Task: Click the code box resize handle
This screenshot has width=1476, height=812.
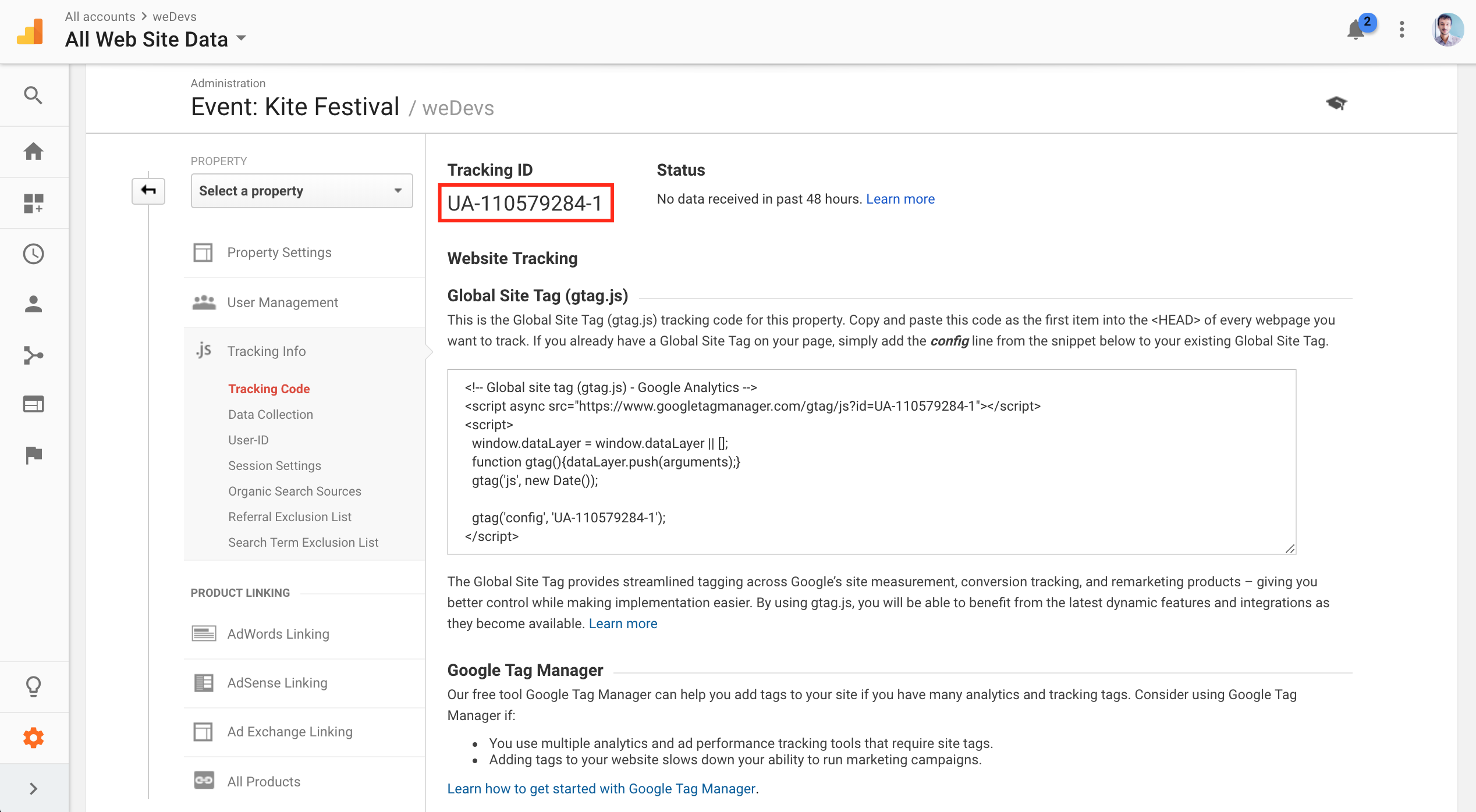Action: (1290, 549)
